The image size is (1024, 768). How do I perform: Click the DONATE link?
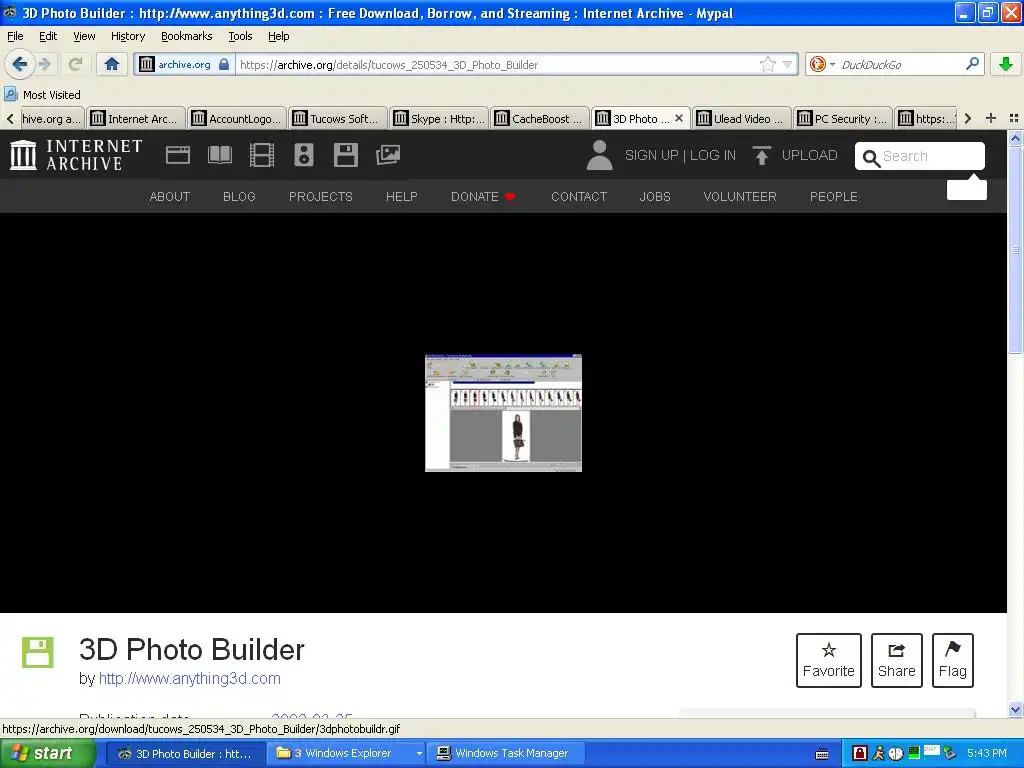click(x=483, y=197)
